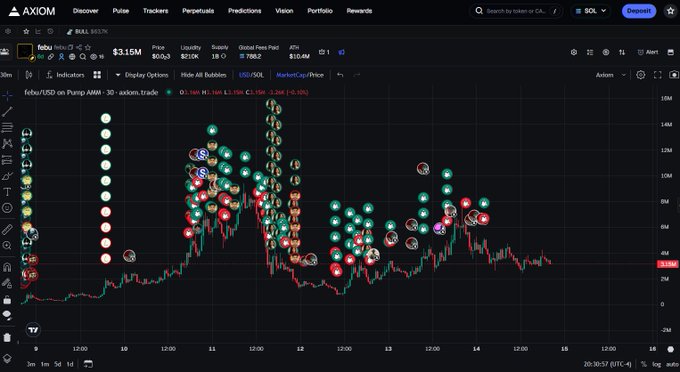Select the 1d date range
Viewport: 680px width, 372px height.
click(70, 364)
